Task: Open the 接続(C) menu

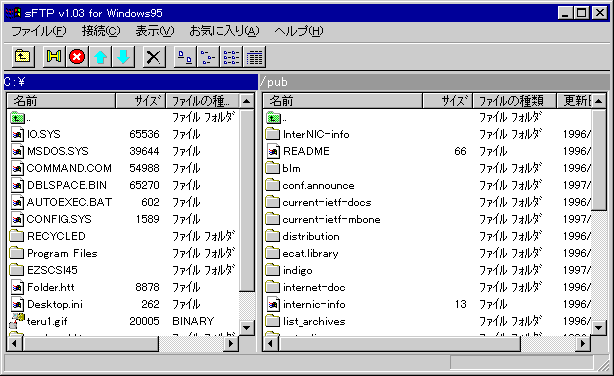Action: pos(101,31)
